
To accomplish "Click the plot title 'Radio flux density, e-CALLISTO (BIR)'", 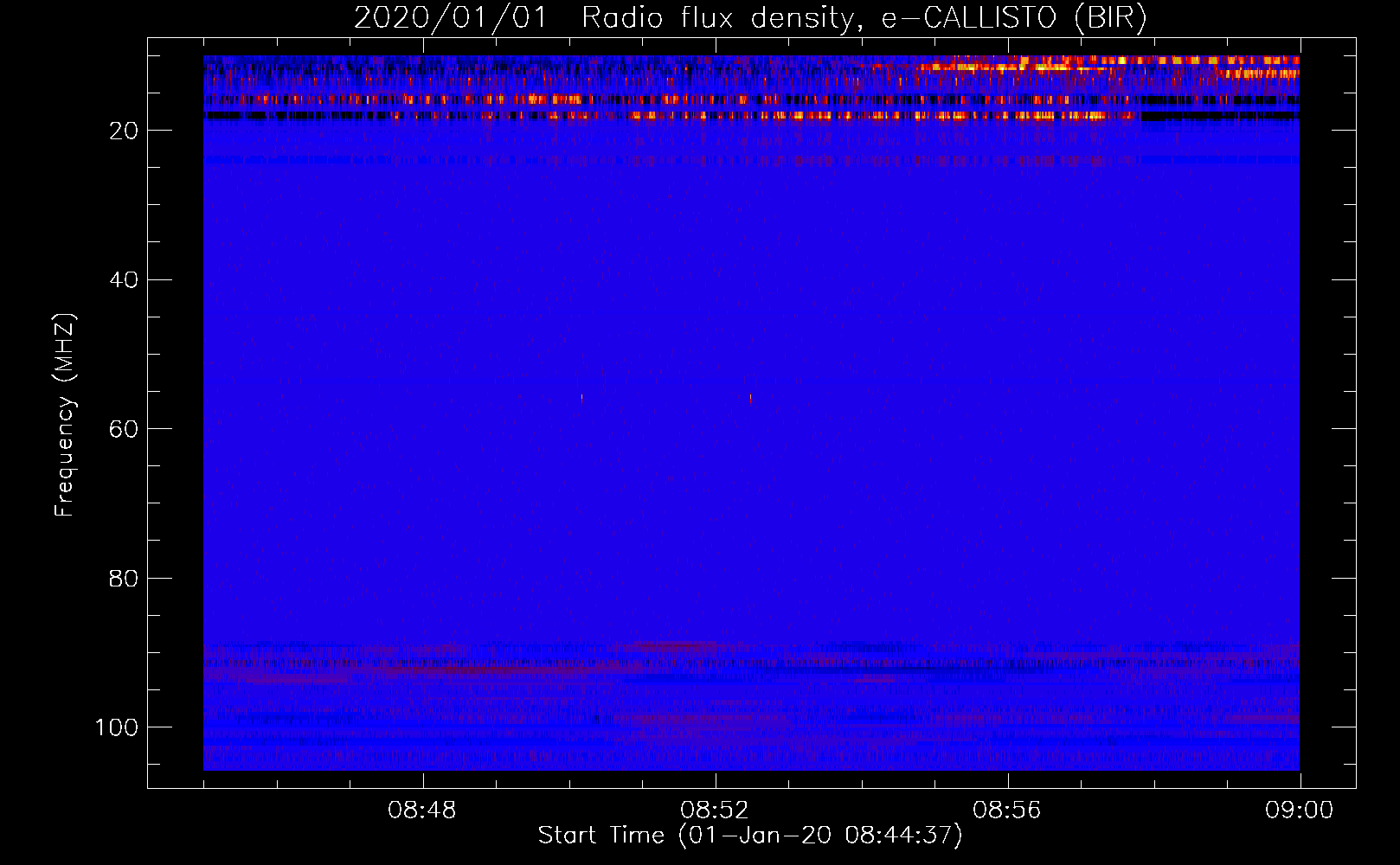I will (x=864, y=18).
